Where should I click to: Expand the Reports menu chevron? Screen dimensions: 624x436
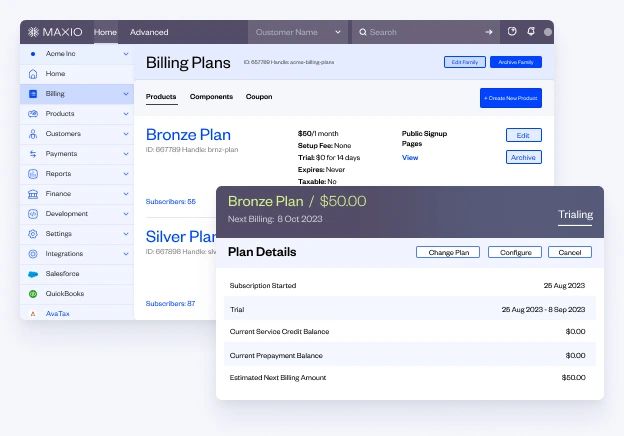coord(126,174)
